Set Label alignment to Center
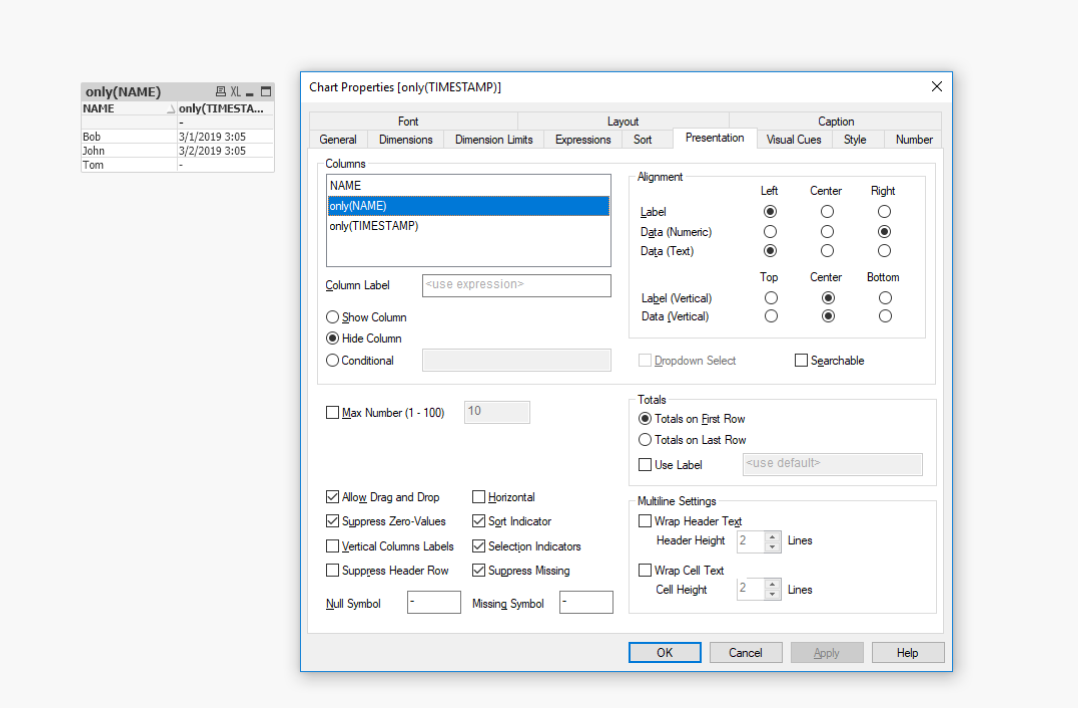This screenshot has height=708, width=1078. click(x=827, y=212)
